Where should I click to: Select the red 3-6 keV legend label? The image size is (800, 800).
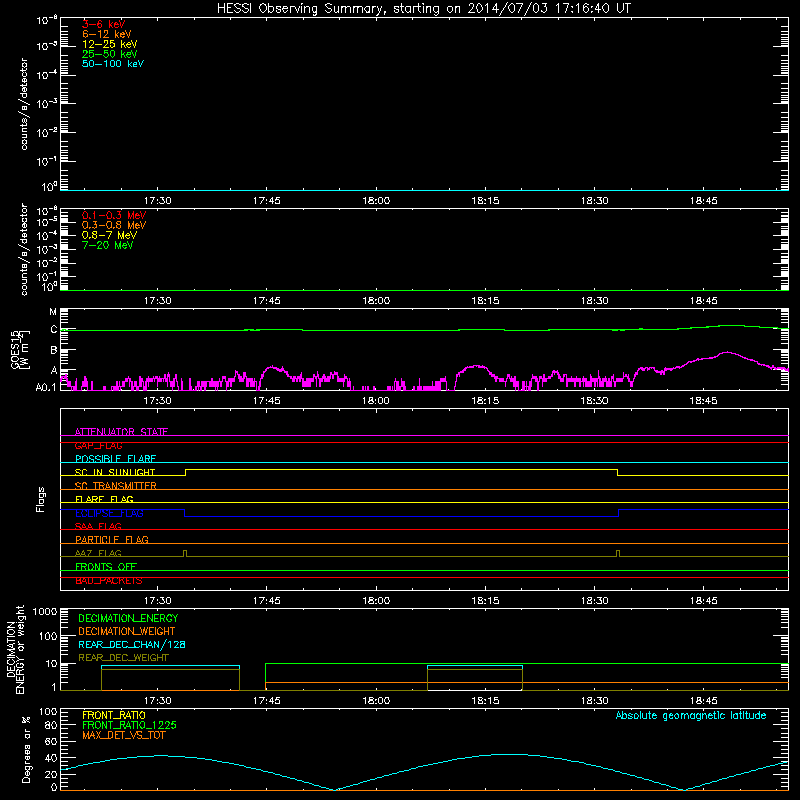point(104,24)
